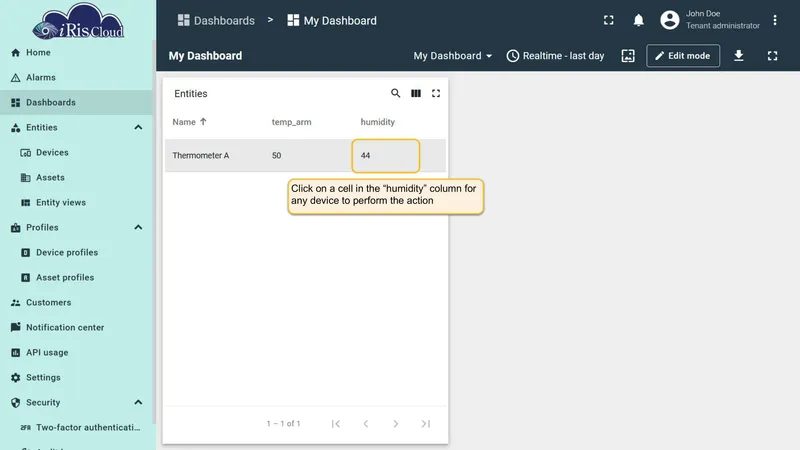800x450 pixels.
Task: Open My Dashboard state dropdown
Action: (453, 56)
